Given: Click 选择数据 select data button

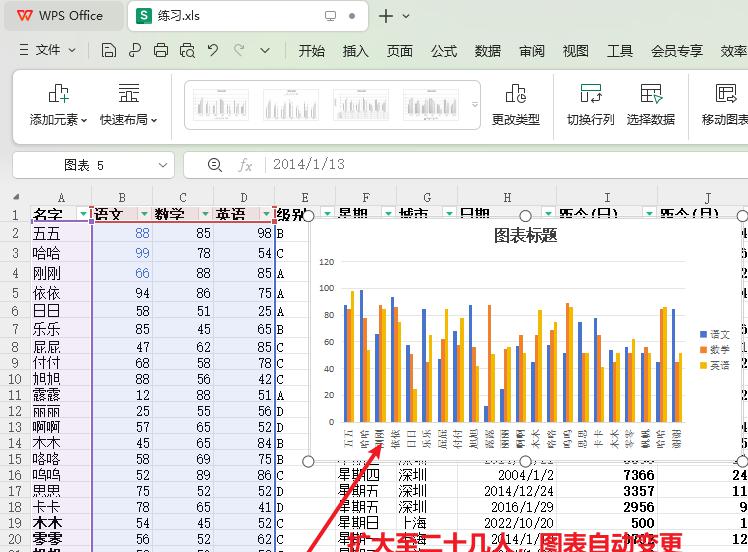Looking at the screenshot, I should (651, 104).
